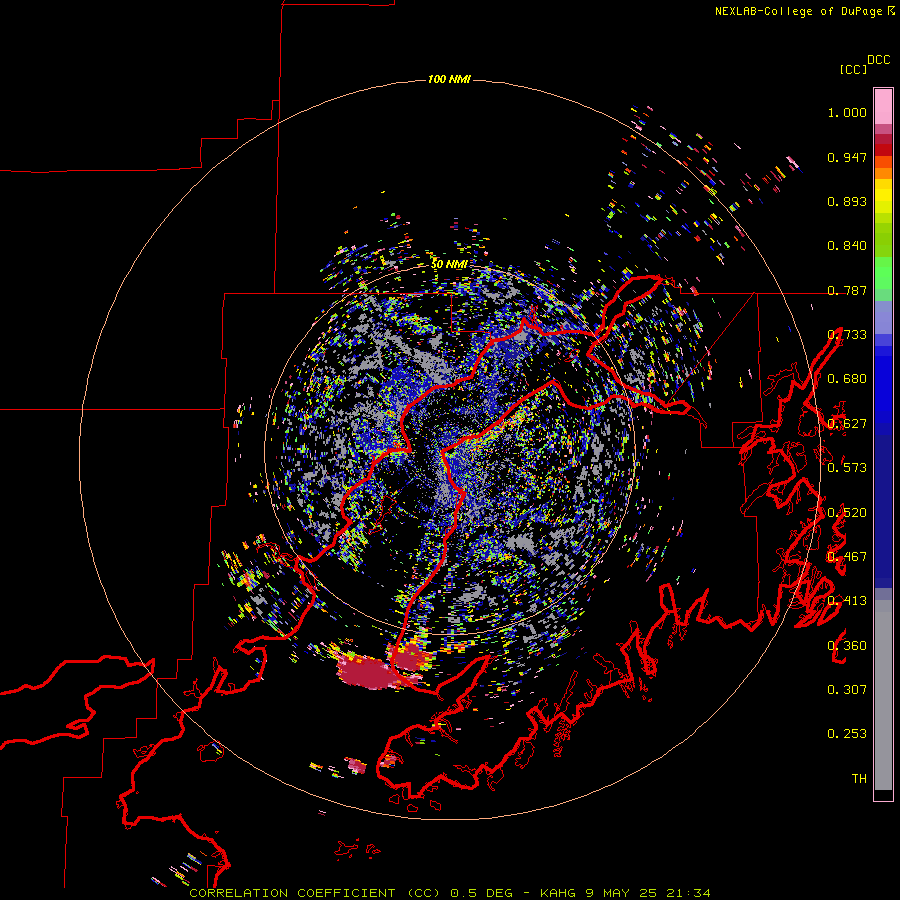This screenshot has width=900, height=900.
Task: Click the 0.253 color scale label
Action: pyautogui.click(x=847, y=734)
